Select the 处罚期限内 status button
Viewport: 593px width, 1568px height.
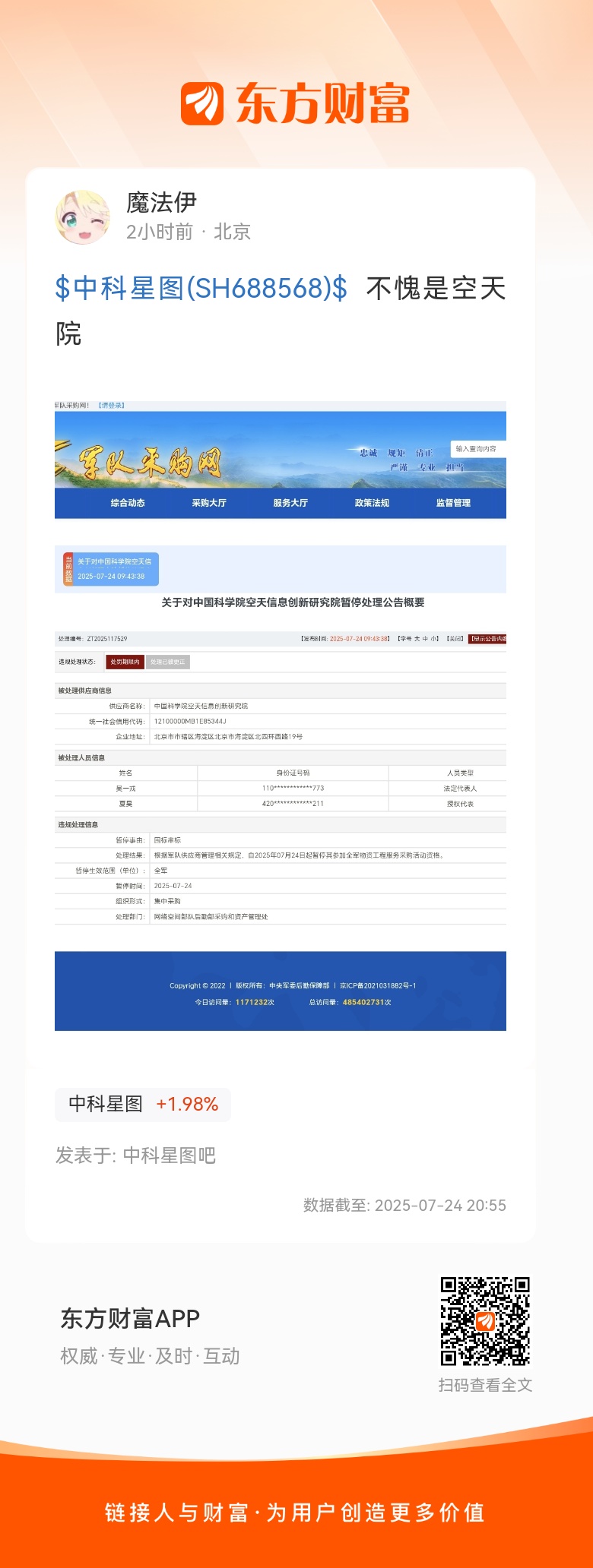pyautogui.click(x=125, y=662)
